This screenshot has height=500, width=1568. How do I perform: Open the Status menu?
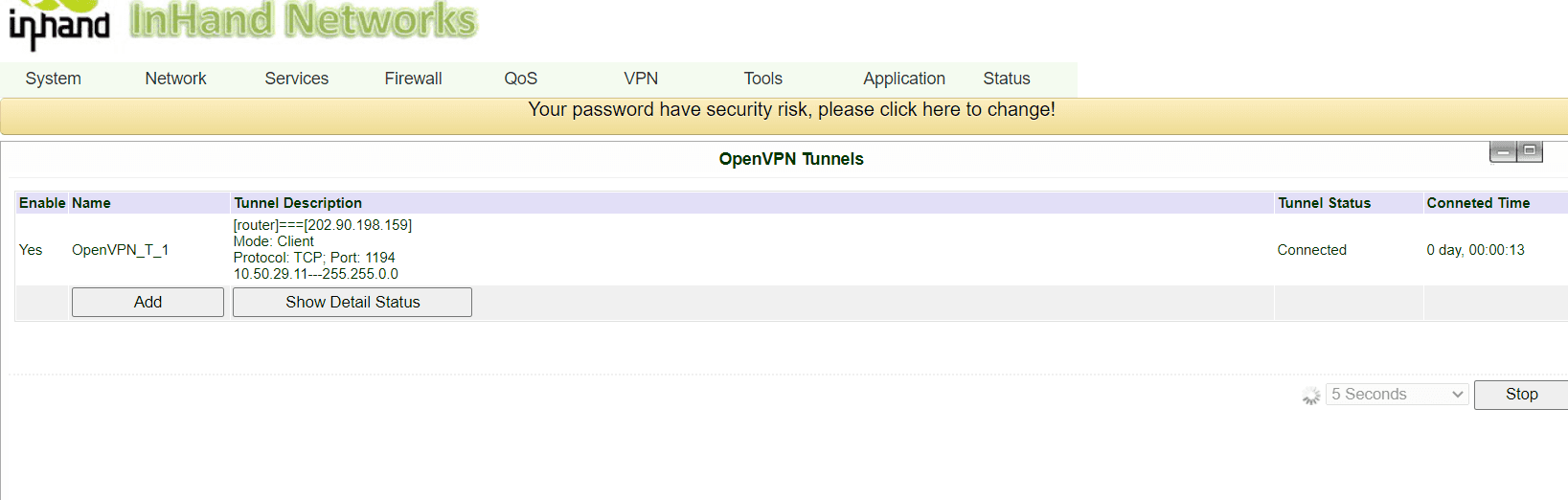(x=1007, y=79)
